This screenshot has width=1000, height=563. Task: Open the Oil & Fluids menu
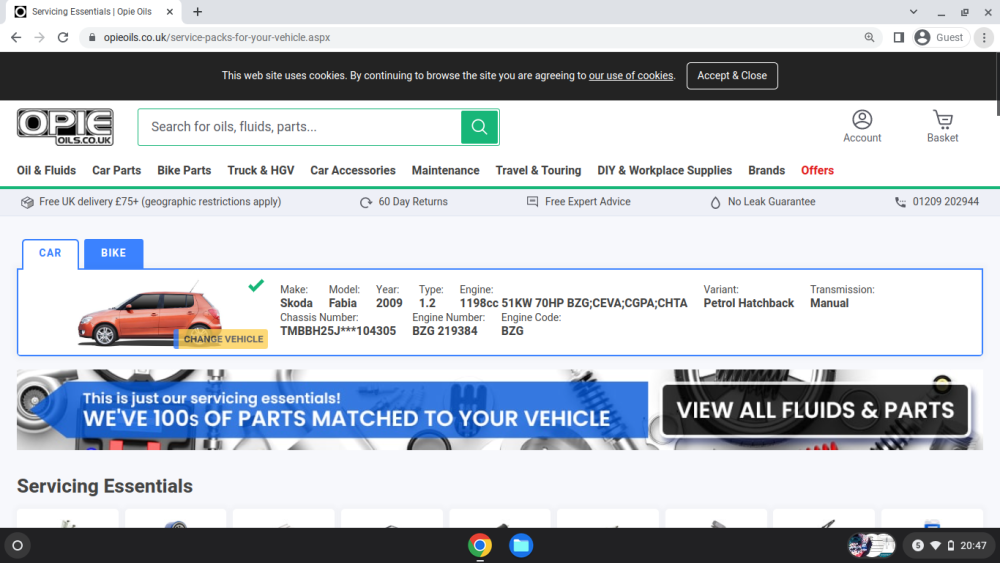pos(46,170)
